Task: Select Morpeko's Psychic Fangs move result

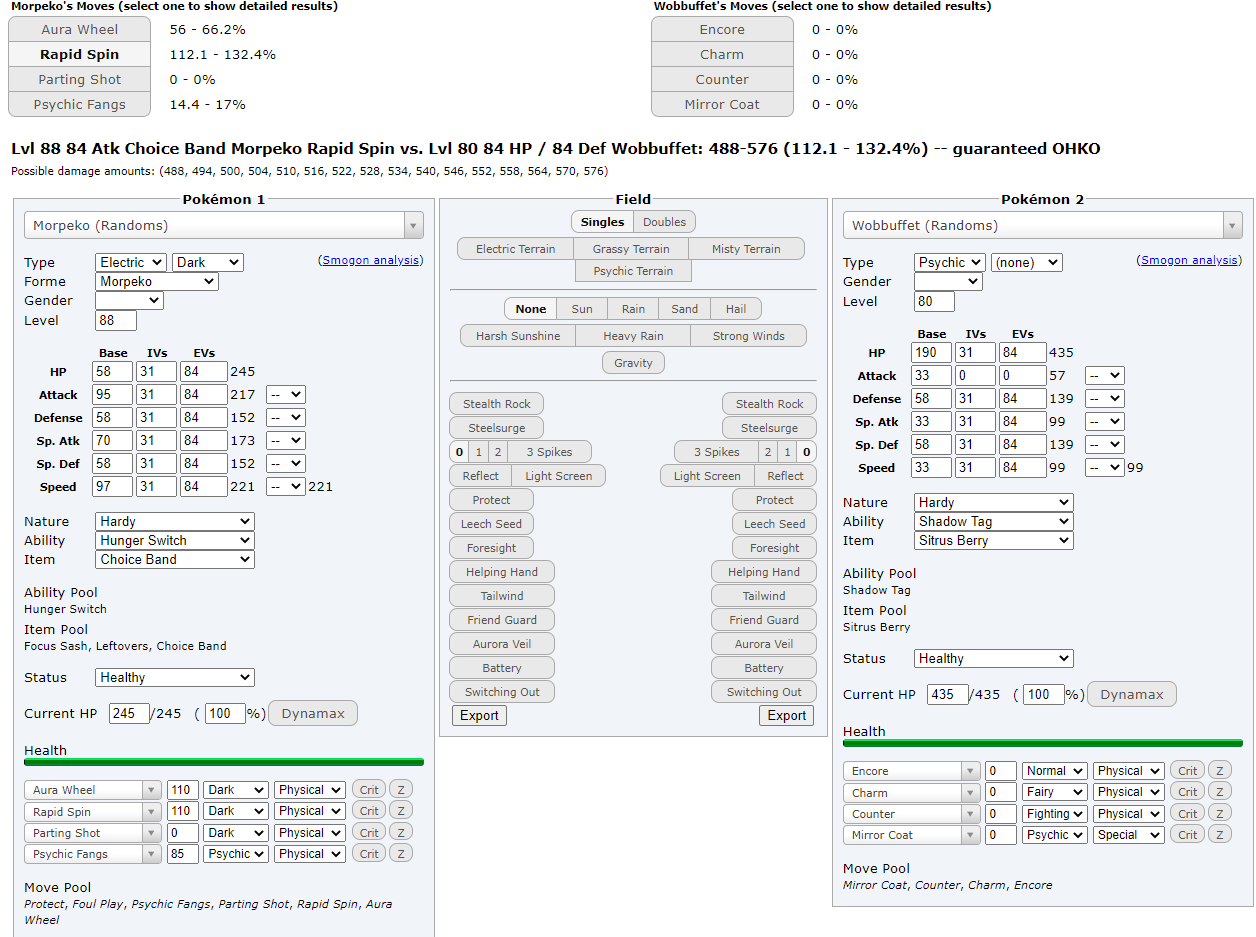Action: coord(79,104)
